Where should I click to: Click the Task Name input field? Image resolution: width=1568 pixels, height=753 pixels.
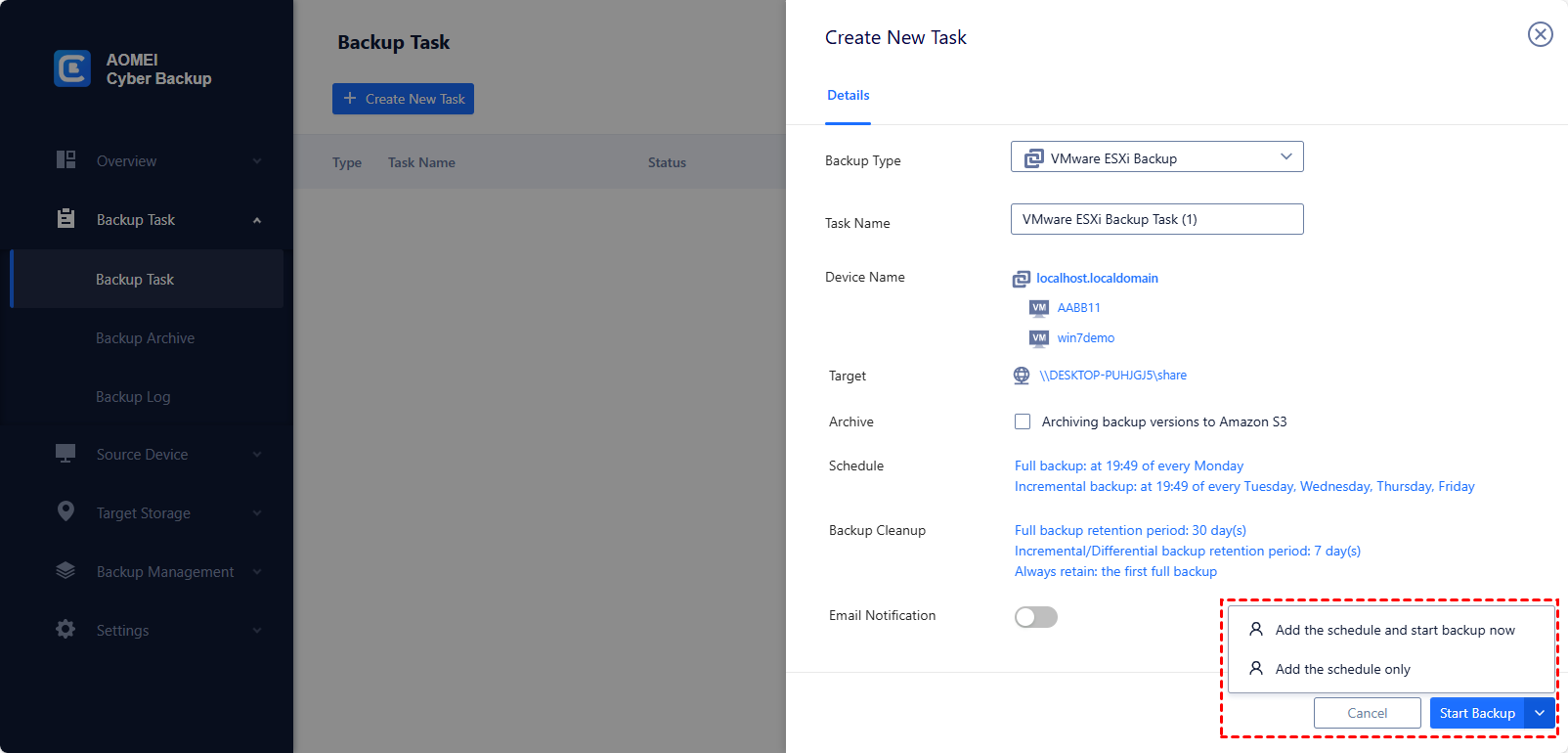1156,220
